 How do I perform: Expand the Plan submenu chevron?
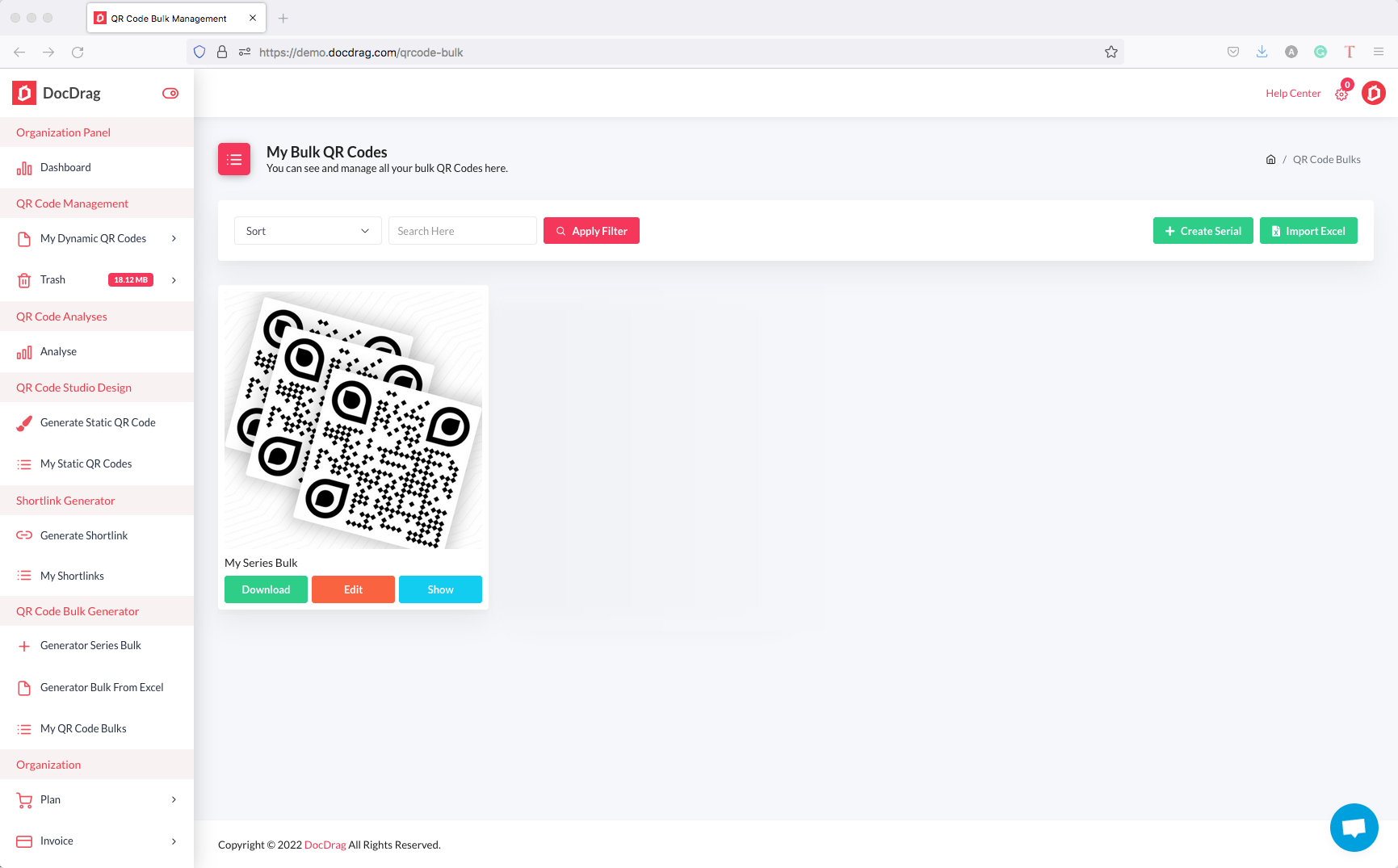pyautogui.click(x=174, y=800)
